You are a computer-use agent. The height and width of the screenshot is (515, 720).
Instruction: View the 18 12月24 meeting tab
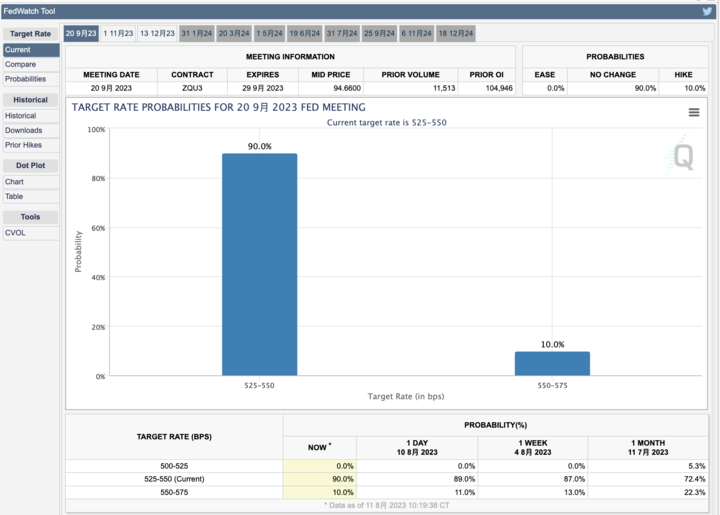(456, 34)
